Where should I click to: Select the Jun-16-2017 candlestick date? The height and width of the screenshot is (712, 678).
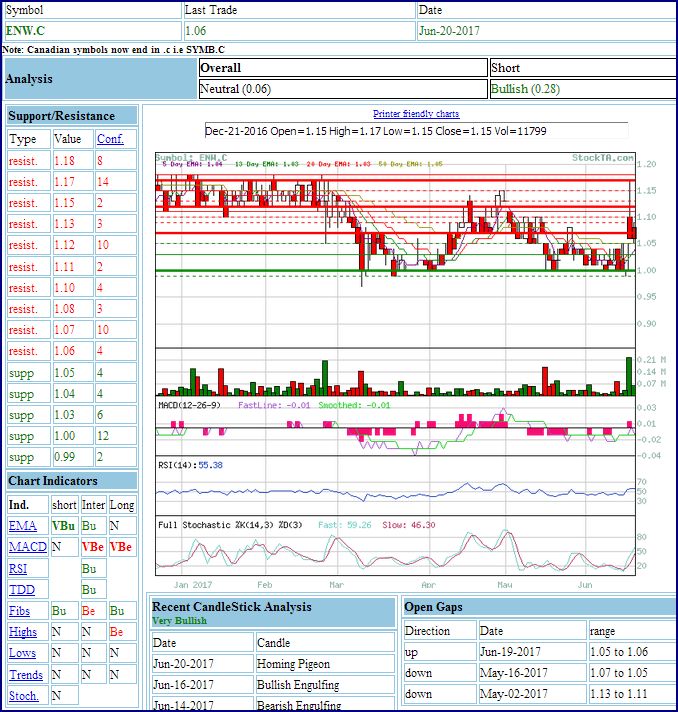[183, 685]
